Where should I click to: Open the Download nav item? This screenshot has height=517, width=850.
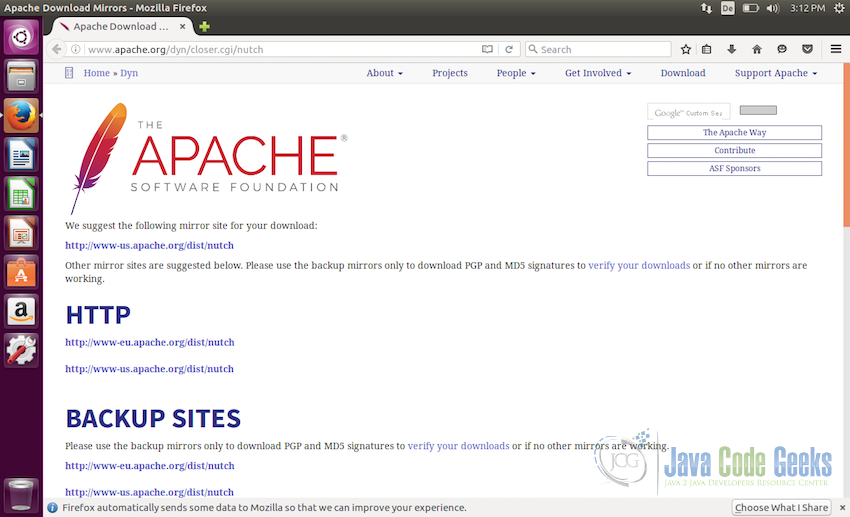pos(683,73)
